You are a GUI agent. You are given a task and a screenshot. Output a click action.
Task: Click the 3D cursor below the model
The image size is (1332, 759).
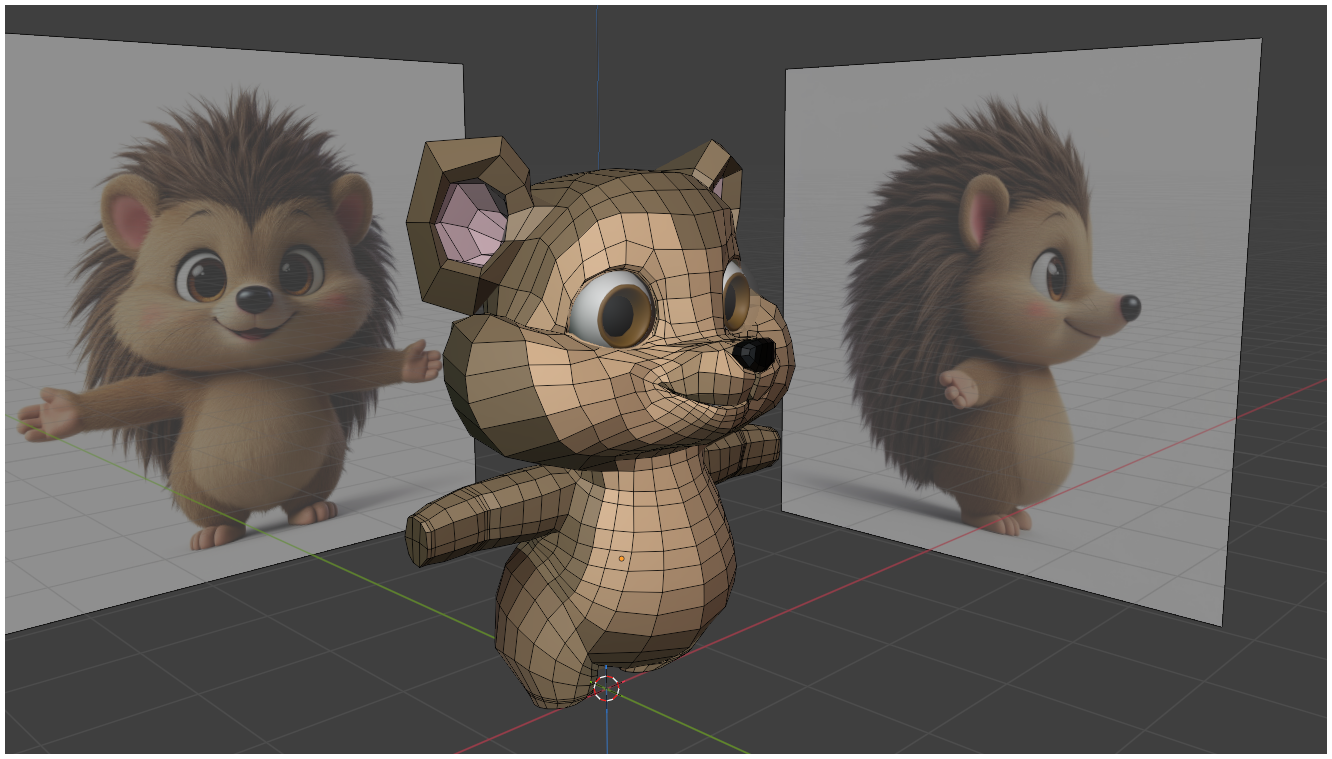[x=607, y=689]
